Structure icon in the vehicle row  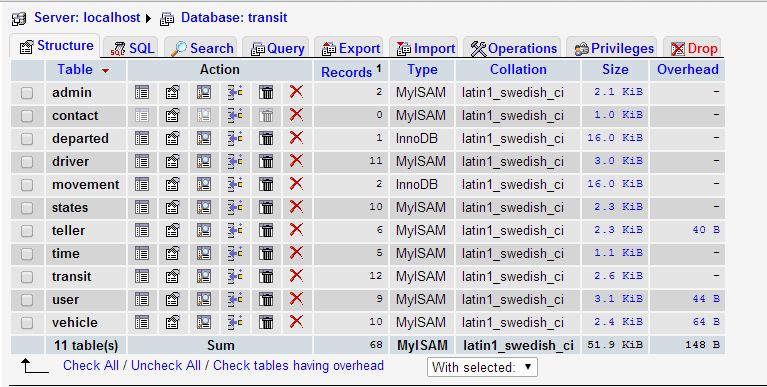[173, 322]
